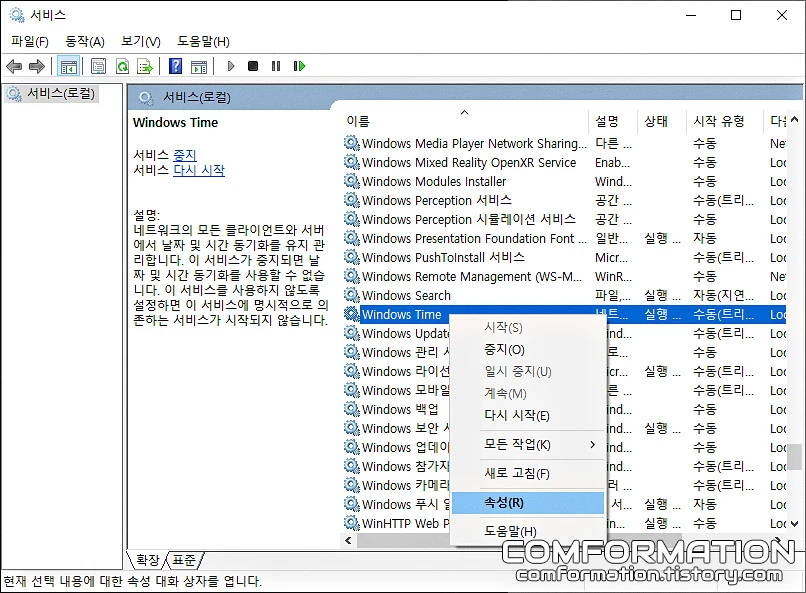
Task: Select 서비스(로컬) in the left tree
Action: click(50, 94)
